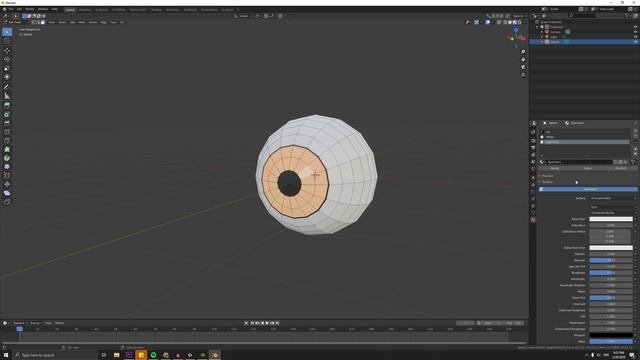Open the Christensen-Burley subsurface method dropdown
640x360 pixels.
pos(613,213)
